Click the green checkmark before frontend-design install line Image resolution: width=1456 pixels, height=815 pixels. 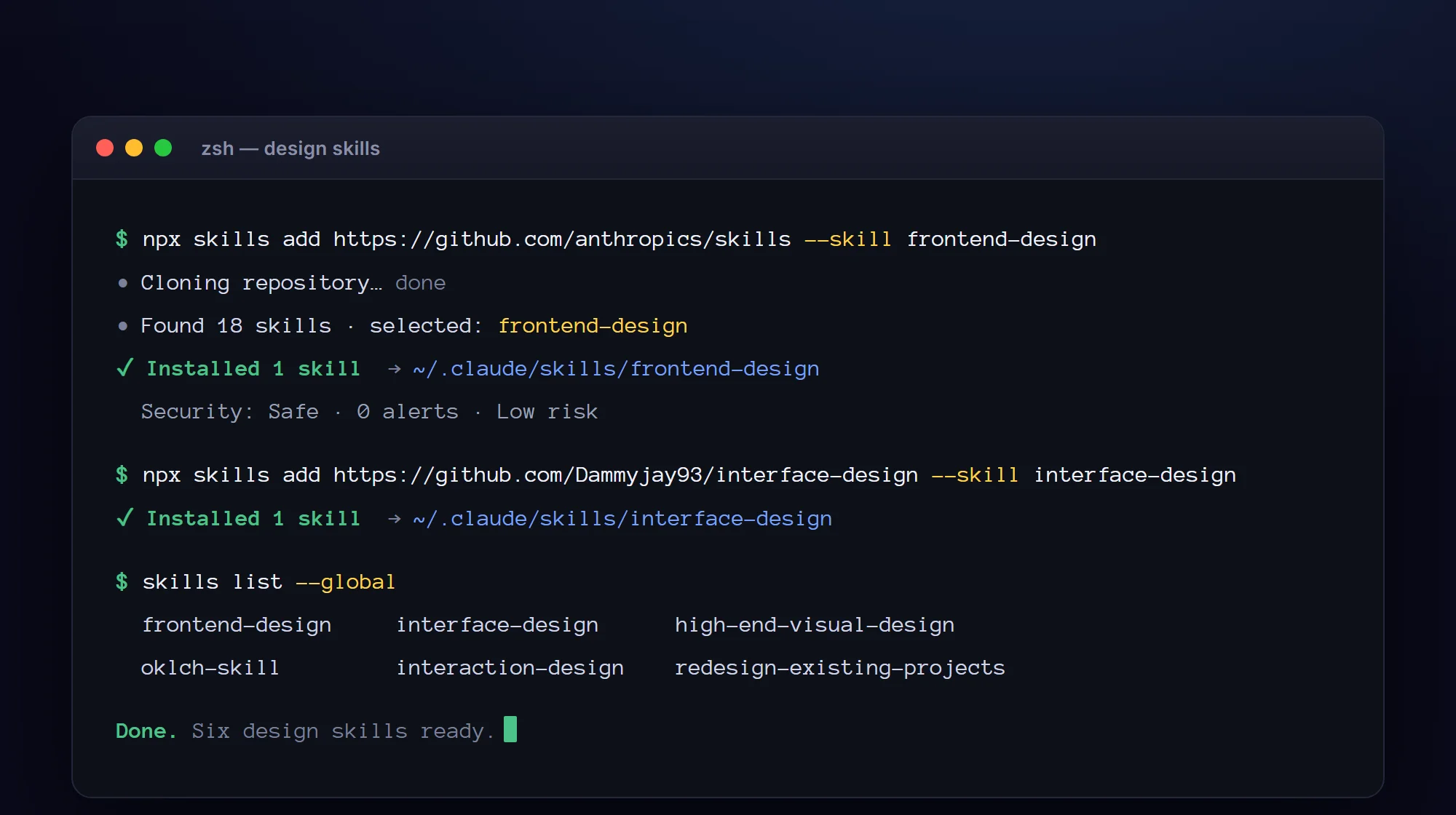[x=124, y=367]
